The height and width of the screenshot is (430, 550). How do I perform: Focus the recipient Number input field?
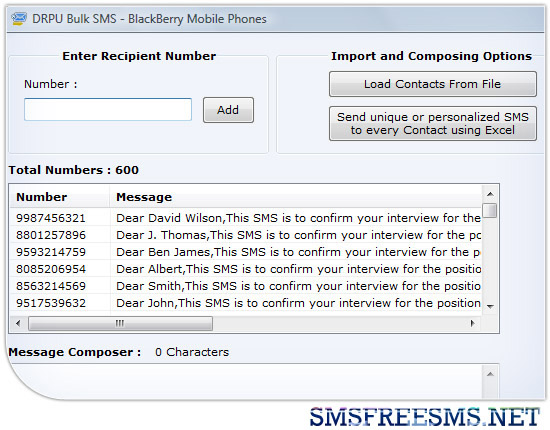click(x=108, y=109)
